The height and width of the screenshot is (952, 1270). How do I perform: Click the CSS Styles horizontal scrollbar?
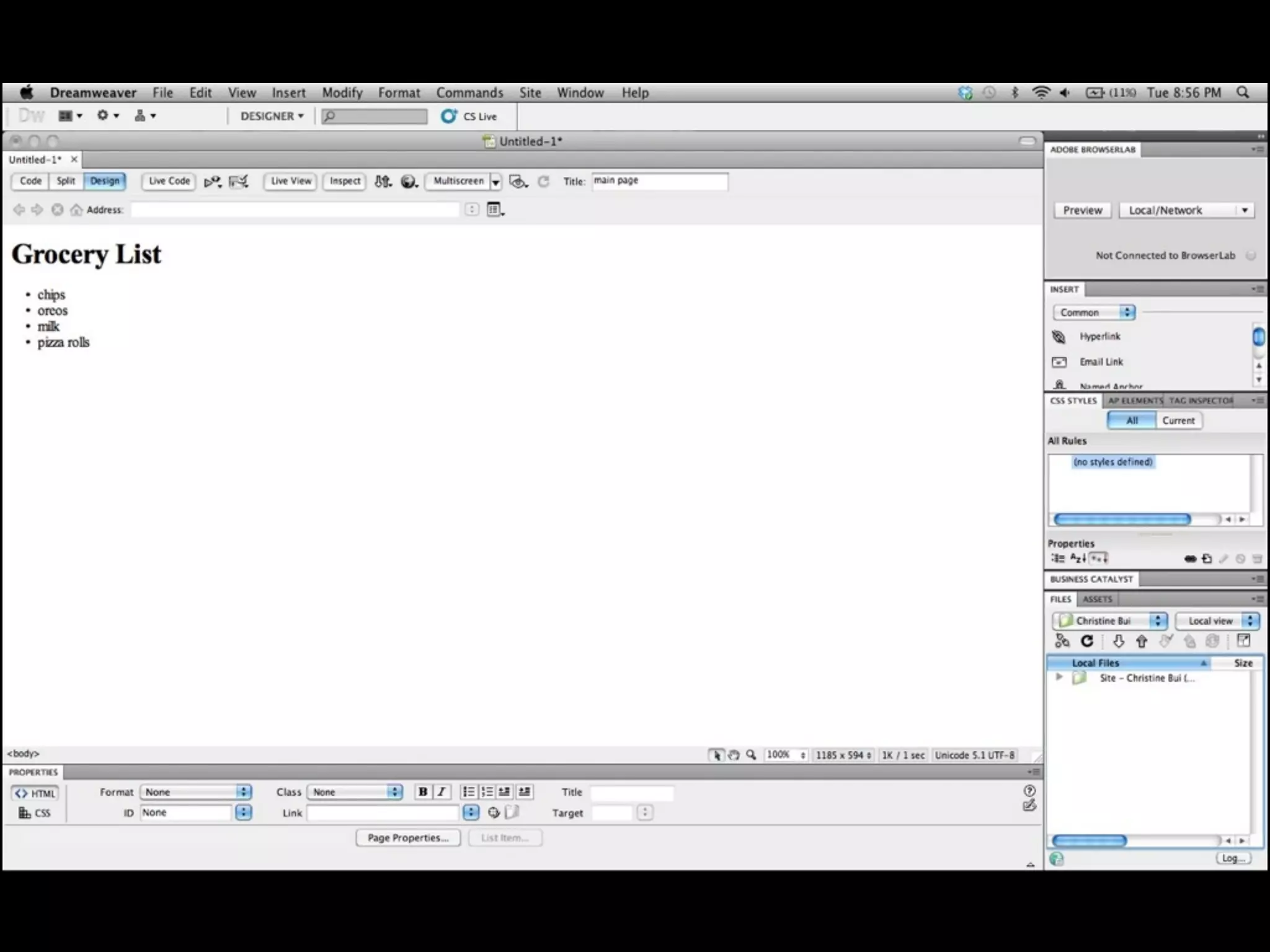[1122, 519]
